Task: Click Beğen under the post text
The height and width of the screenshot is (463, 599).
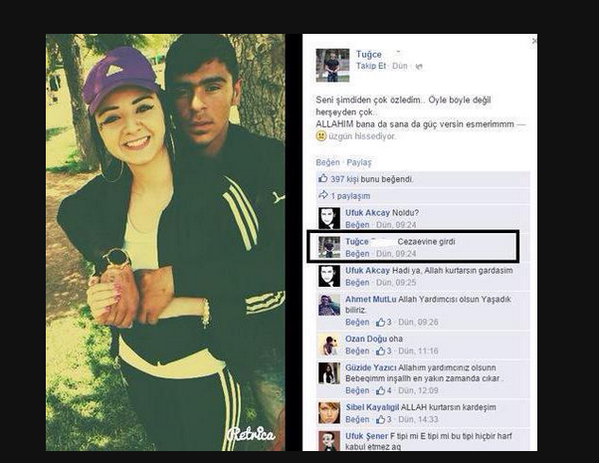Action: [x=328, y=162]
